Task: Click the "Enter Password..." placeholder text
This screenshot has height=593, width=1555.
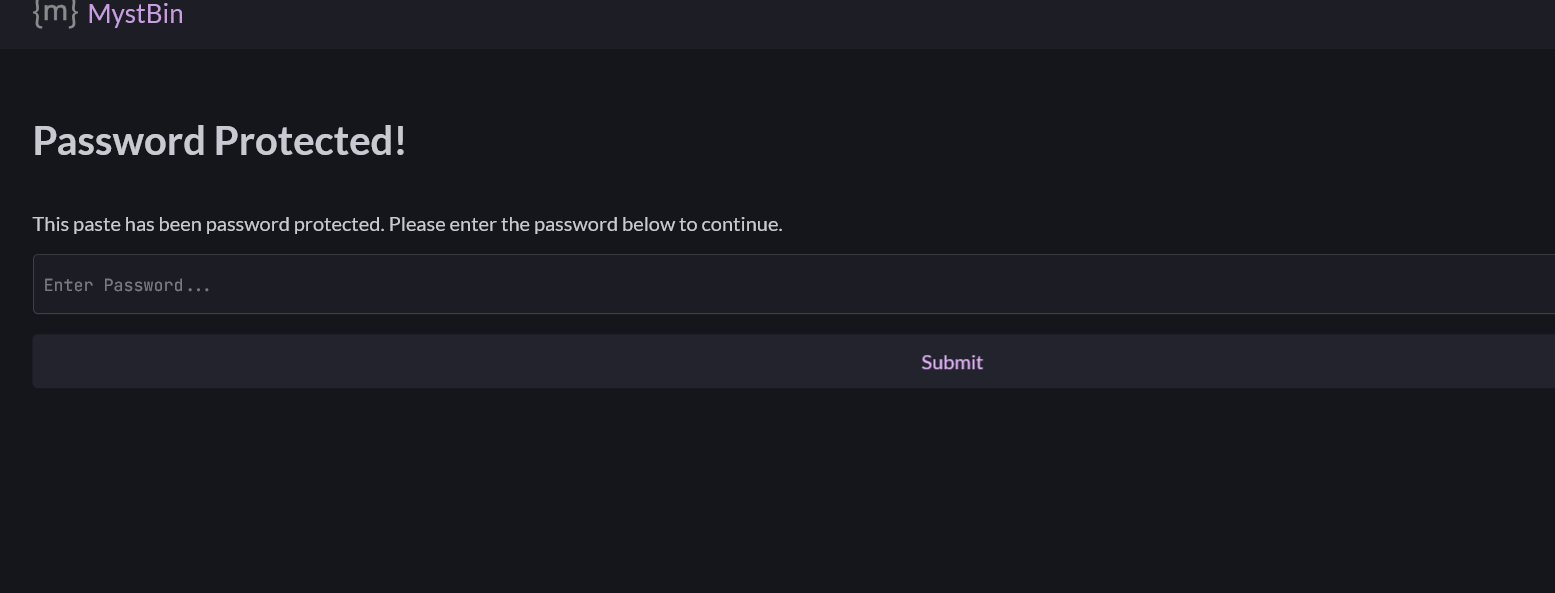Action: [127, 286]
